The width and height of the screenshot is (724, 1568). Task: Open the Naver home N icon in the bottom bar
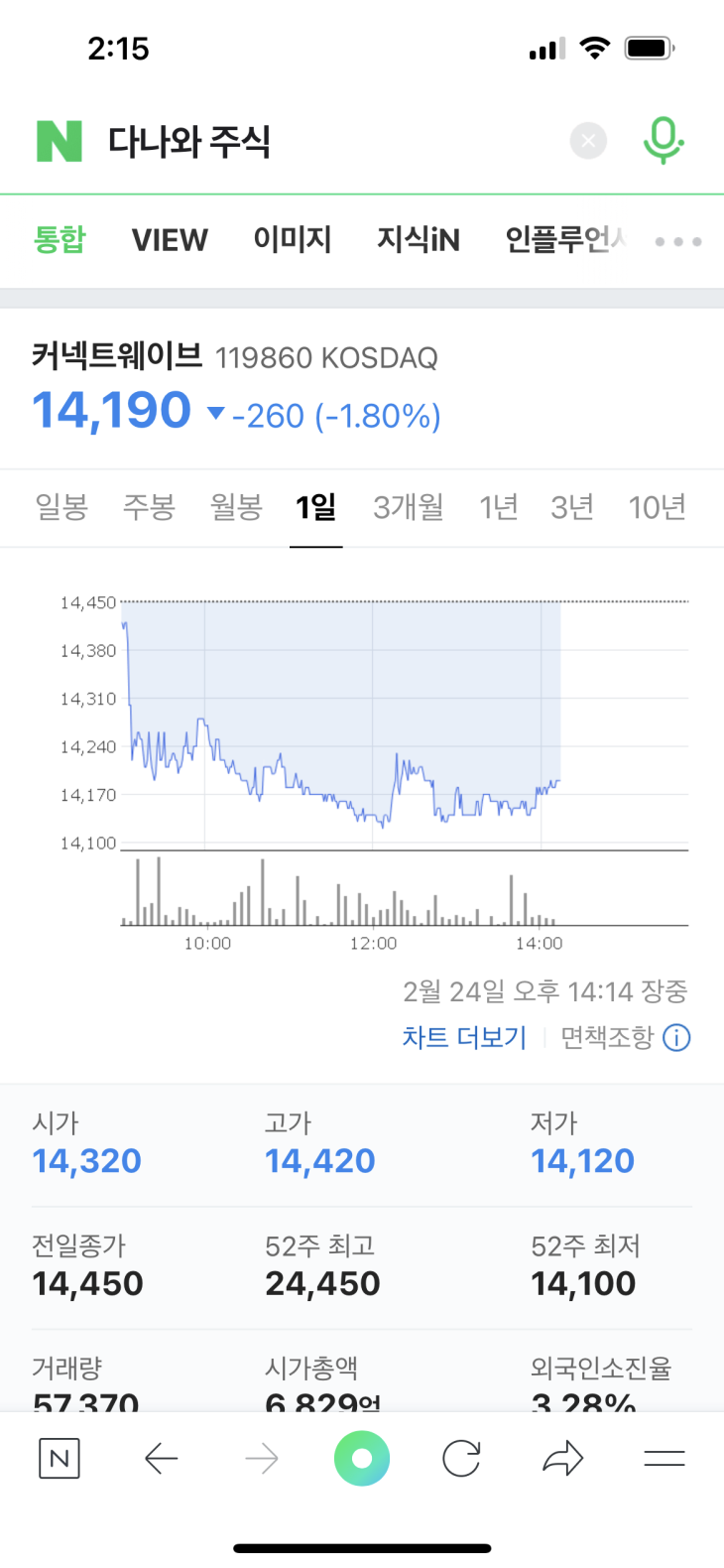(x=60, y=1458)
